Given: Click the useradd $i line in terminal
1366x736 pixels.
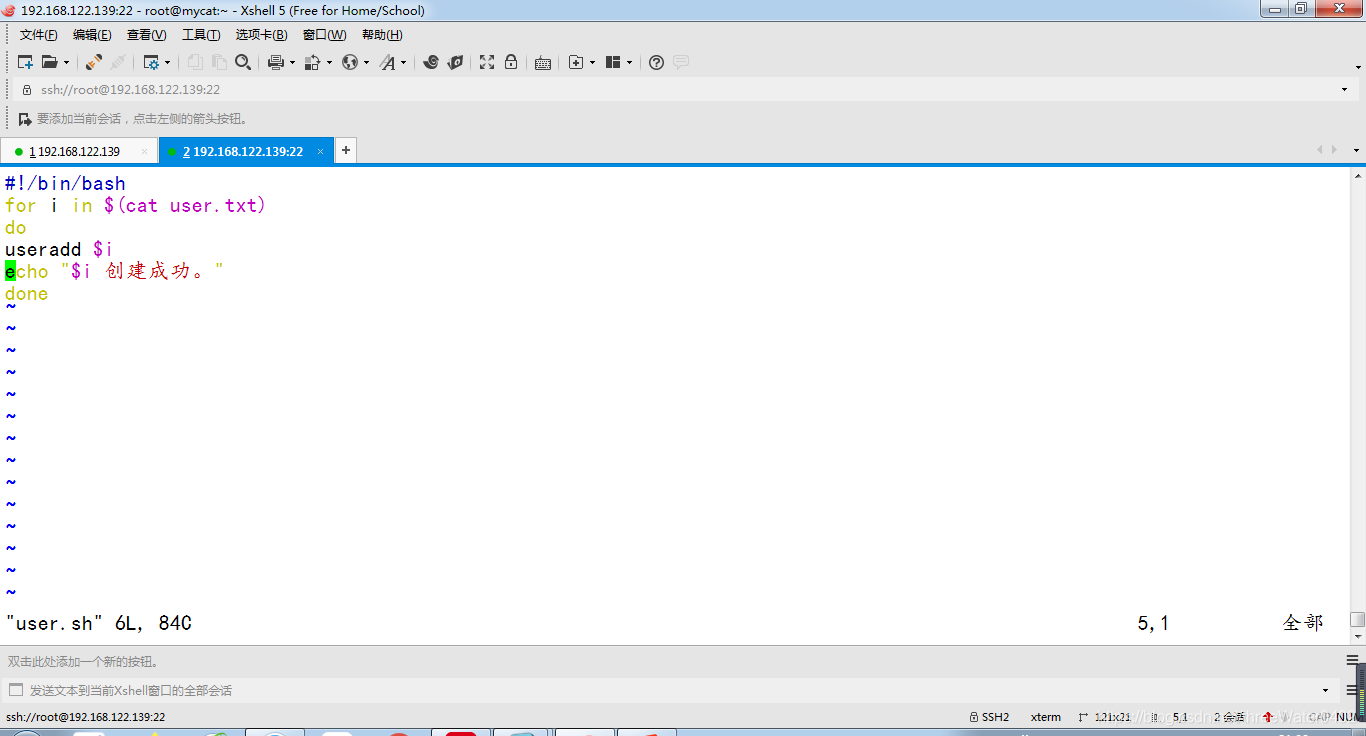Looking at the screenshot, I should (x=59, y=249).
